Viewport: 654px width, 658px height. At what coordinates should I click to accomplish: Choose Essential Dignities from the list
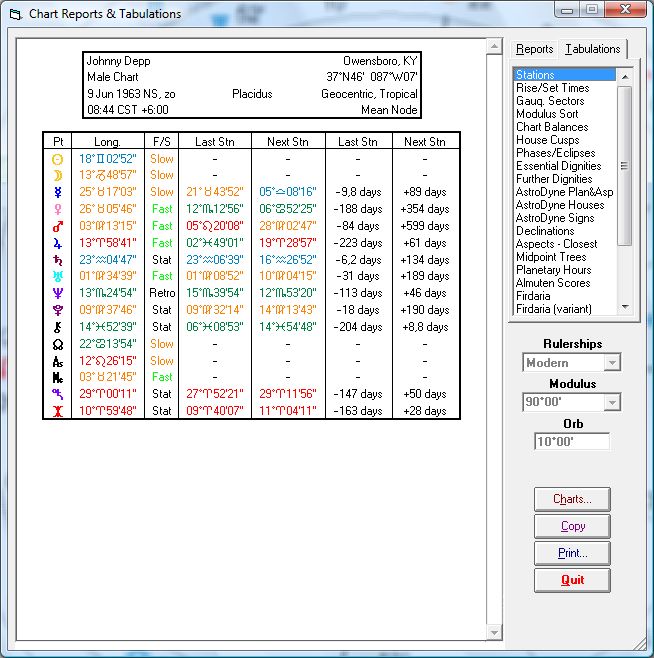point(558,166)
